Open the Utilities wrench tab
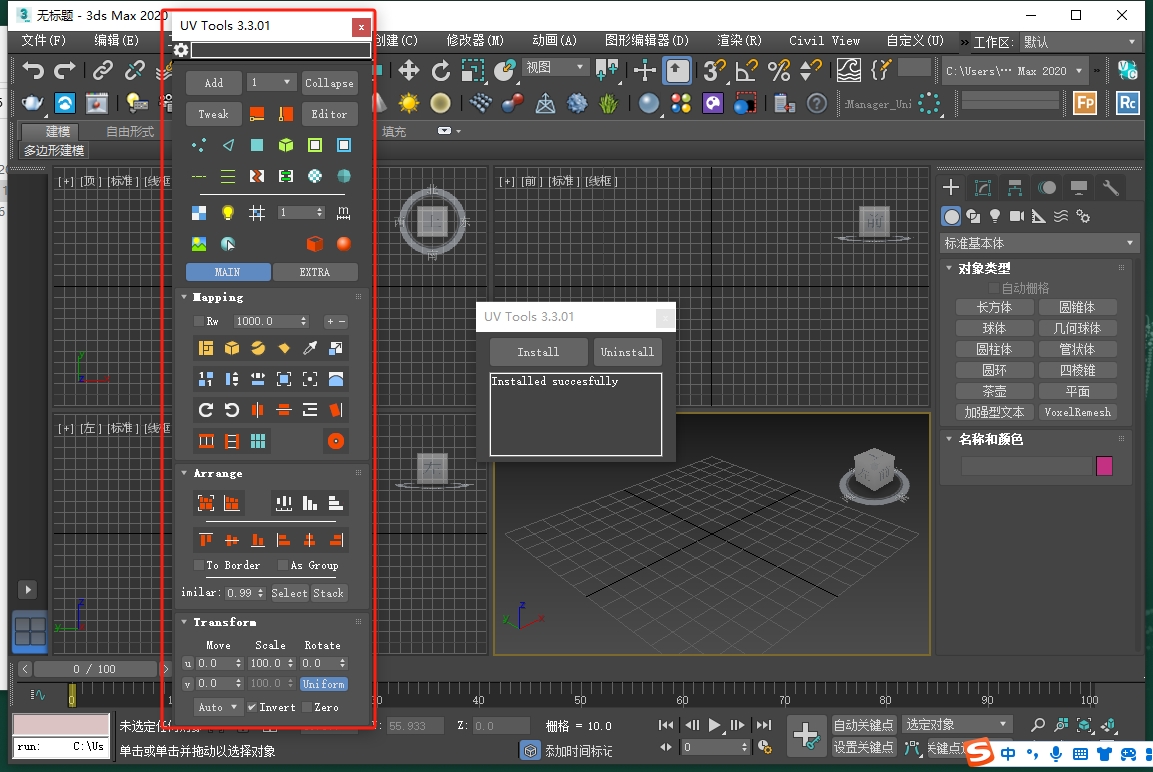The height and width of the screenshot is (772, 1153). (x=1111, y=187)
